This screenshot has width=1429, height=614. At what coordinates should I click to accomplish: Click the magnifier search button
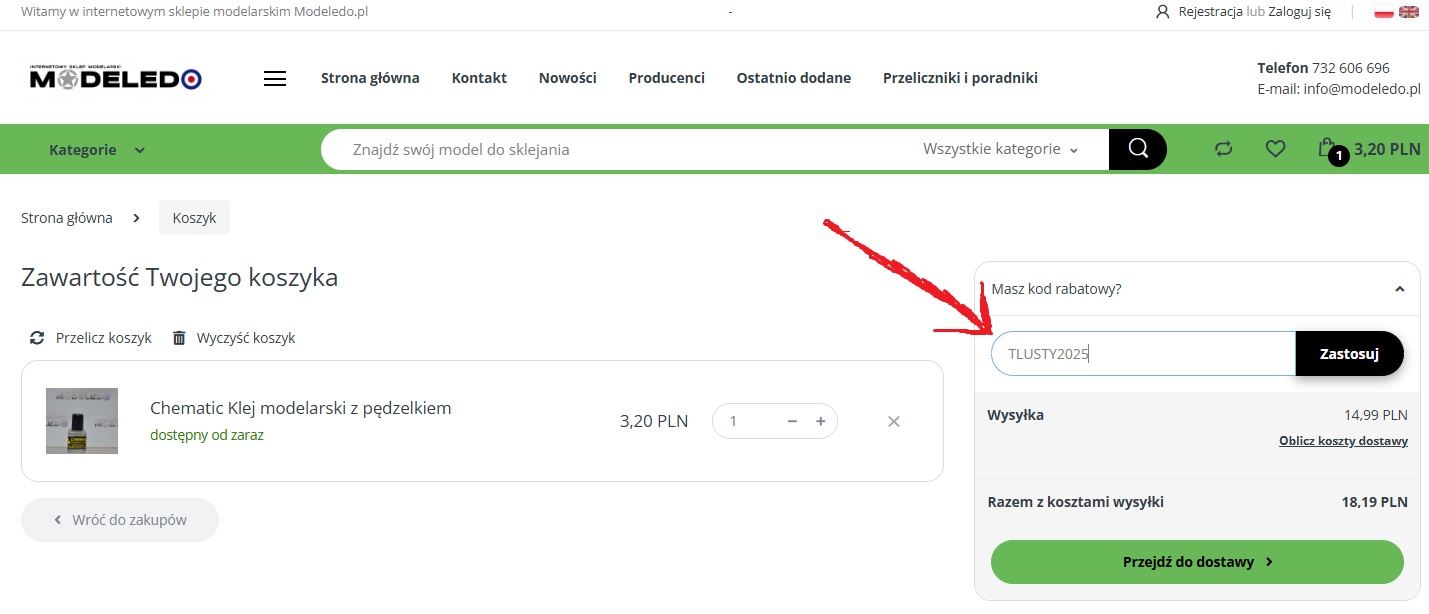tap(1137, 149)
